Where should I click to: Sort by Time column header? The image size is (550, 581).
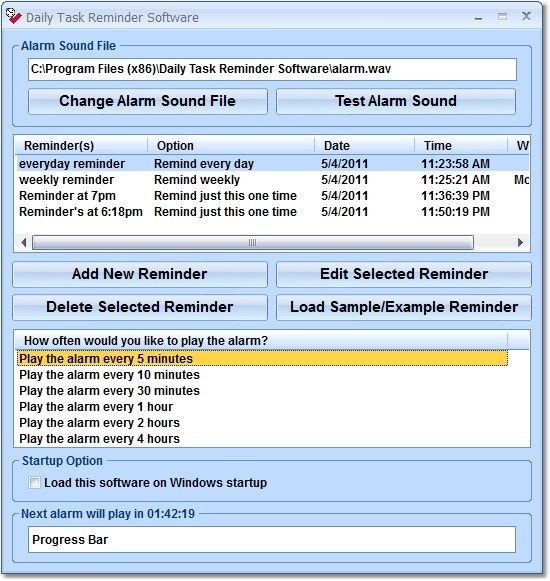click(x=461, y=146)
